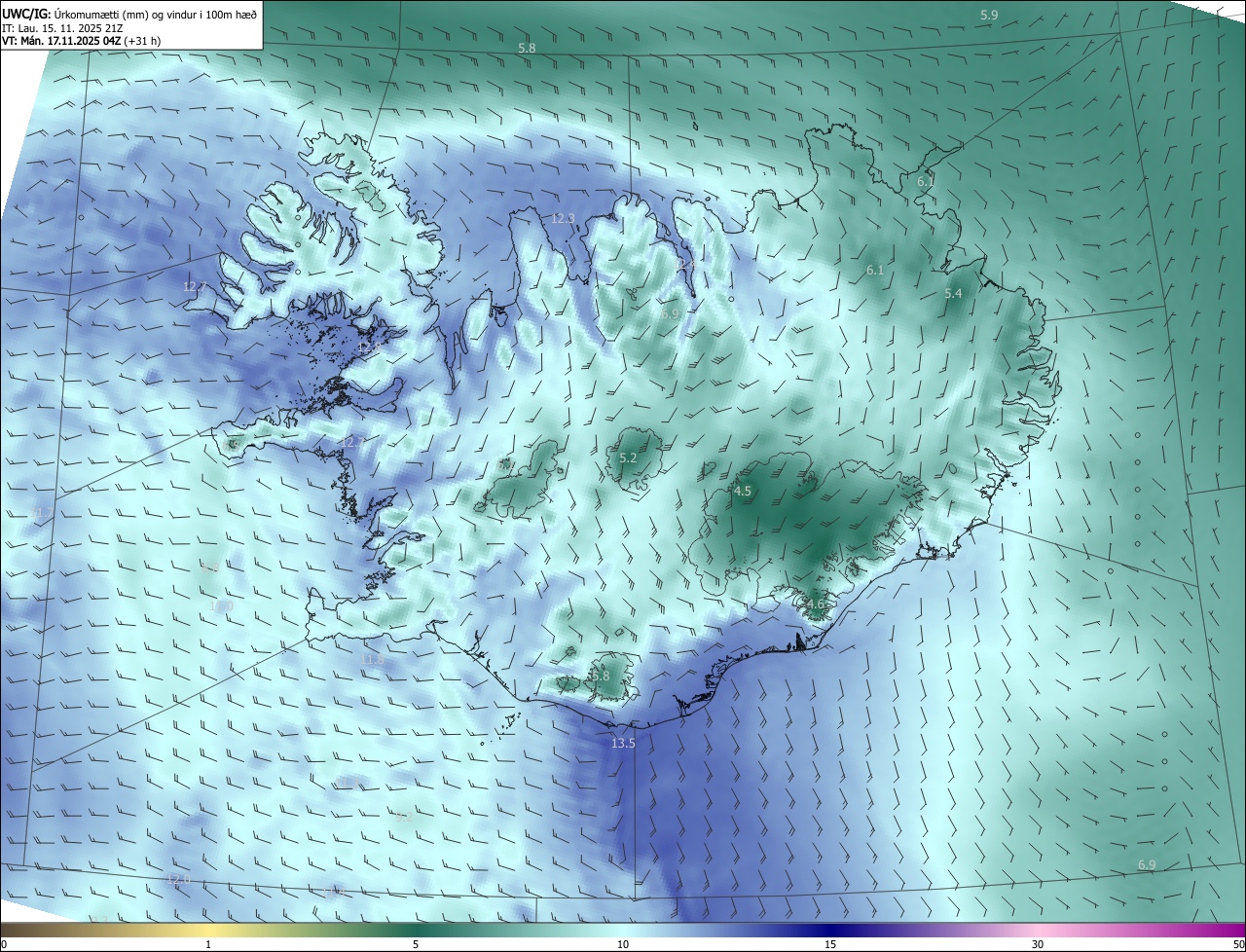Click the "VT: Mán. 17.11.2025 04Z (+31 h)" line
The height and width of the screenshot is (952, 1246).
pos(81,41)
